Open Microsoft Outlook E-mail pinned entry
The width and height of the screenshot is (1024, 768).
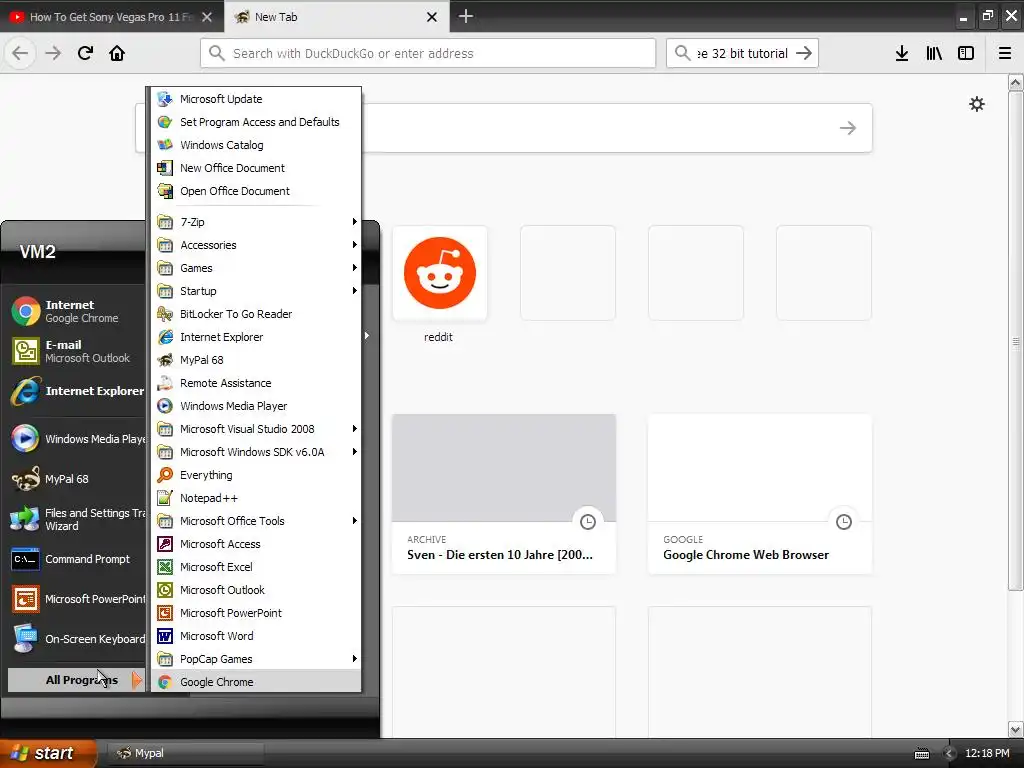[77, 351]
